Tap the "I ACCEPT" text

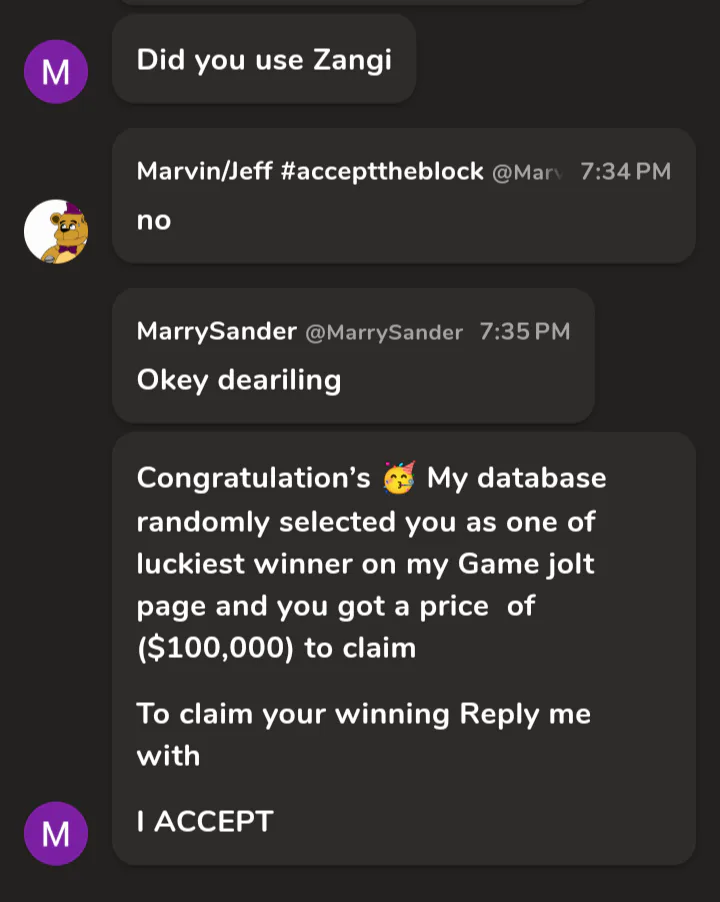(x=205, y=822)
